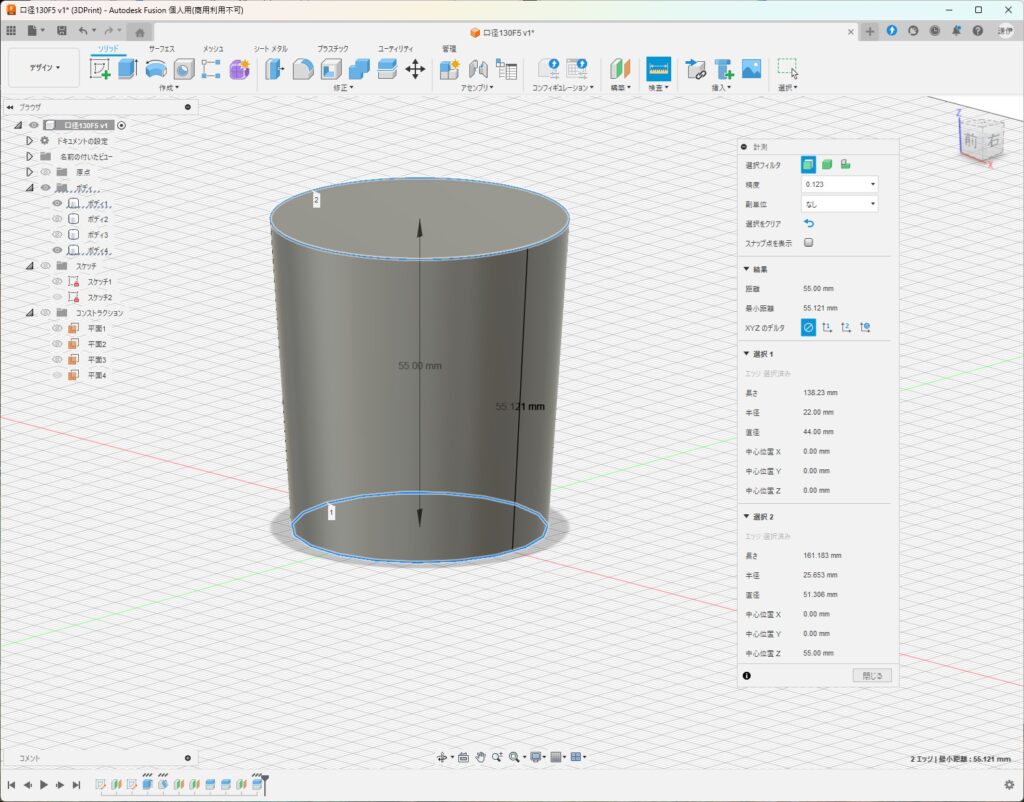Clear the selection with the blue undo arrow
The image size is (1024, 802).
tap(808, 223)
